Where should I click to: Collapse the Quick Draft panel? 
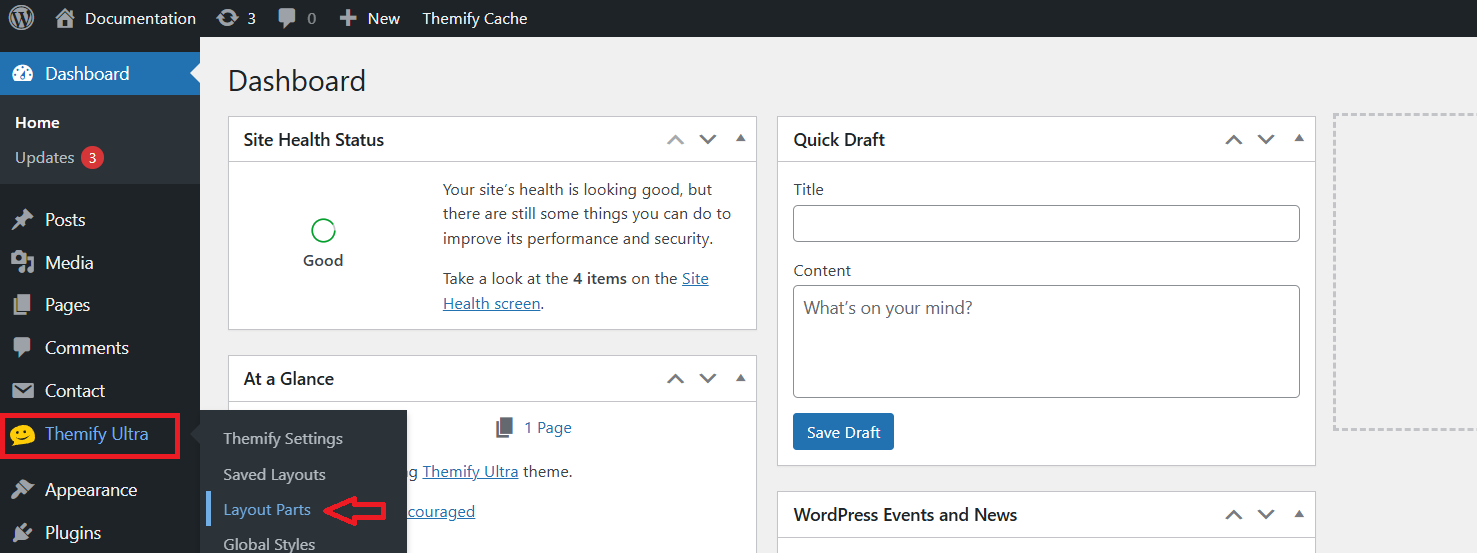[x=1299, y=139]
